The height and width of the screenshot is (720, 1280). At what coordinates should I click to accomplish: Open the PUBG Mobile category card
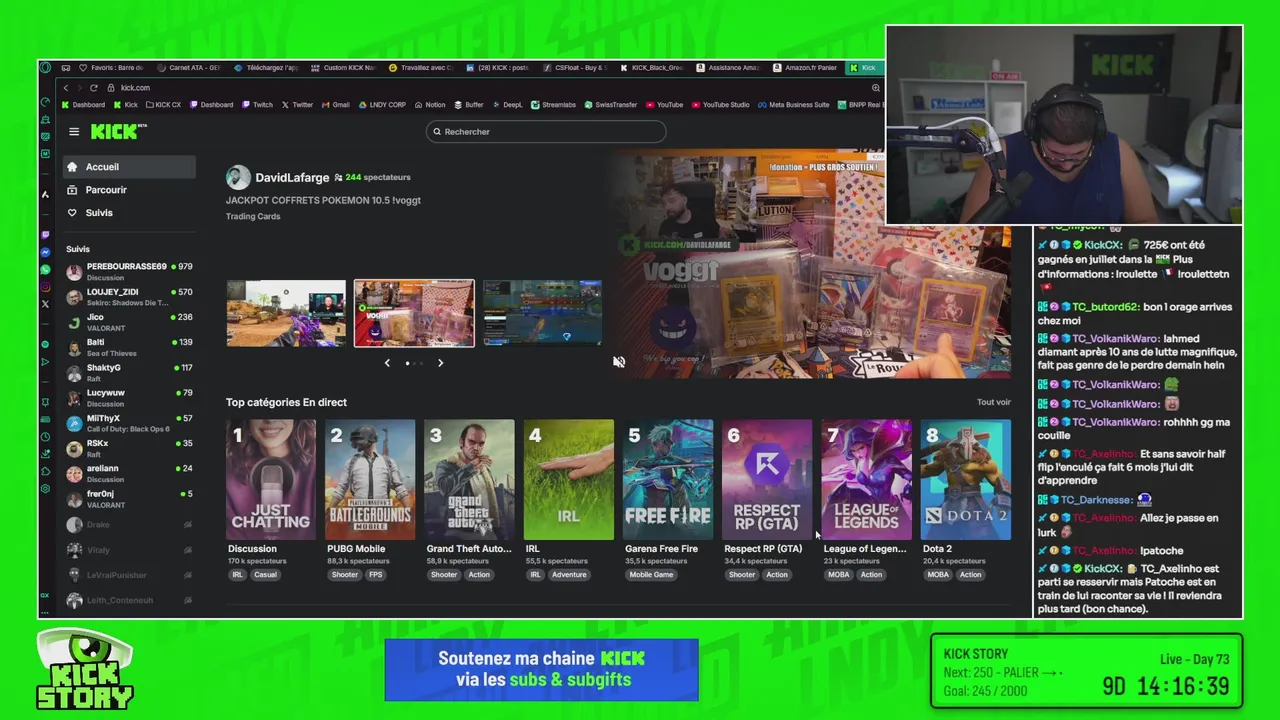click(370, 480)
